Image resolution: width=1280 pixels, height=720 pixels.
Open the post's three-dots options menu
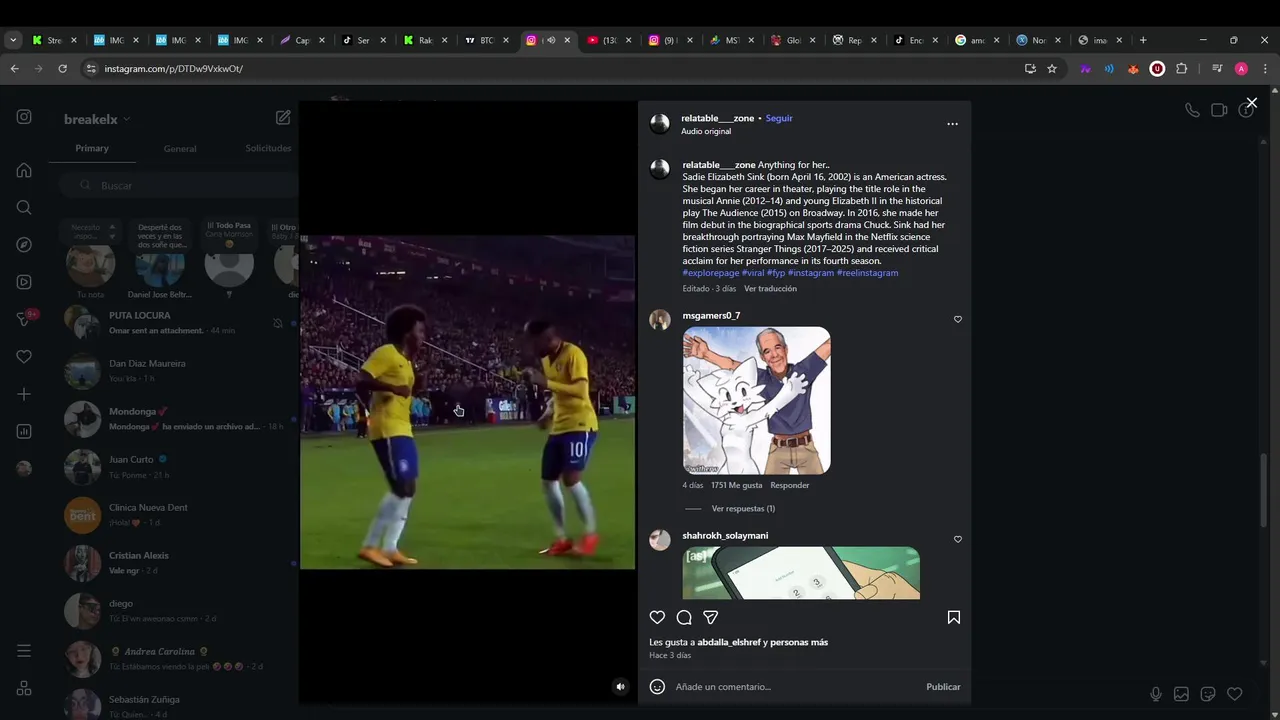952,124
